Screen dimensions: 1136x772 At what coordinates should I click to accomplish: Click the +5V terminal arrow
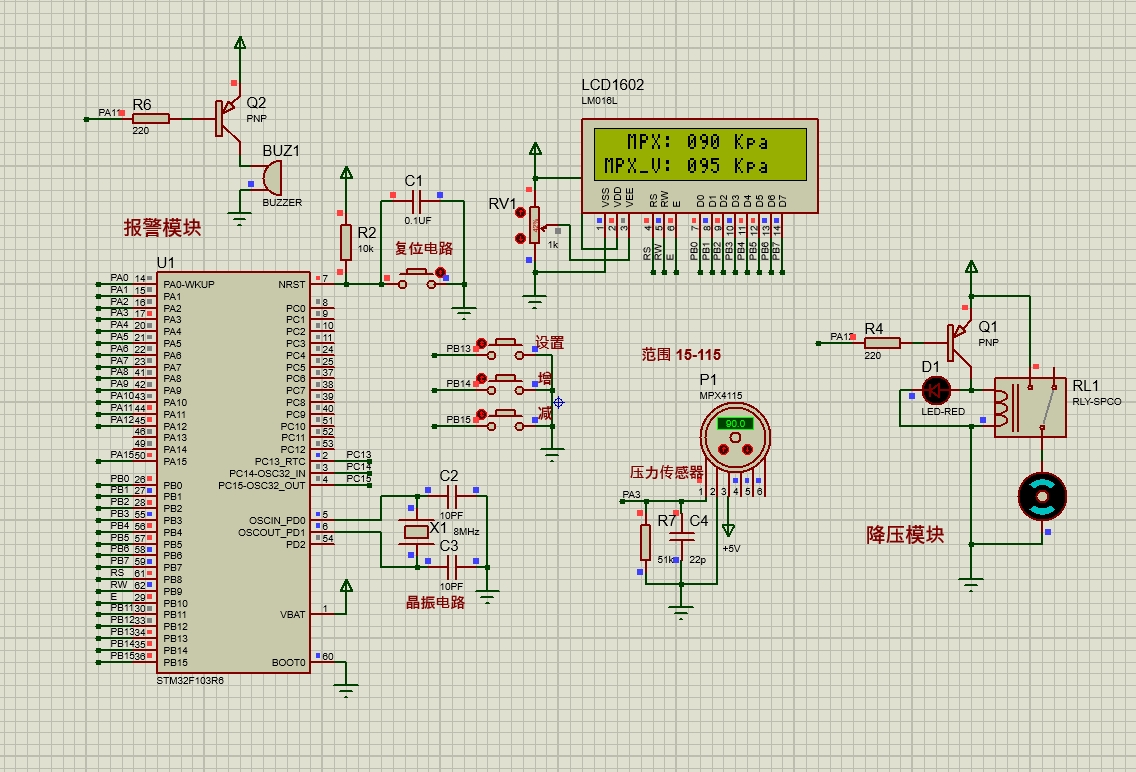[728, 531]
